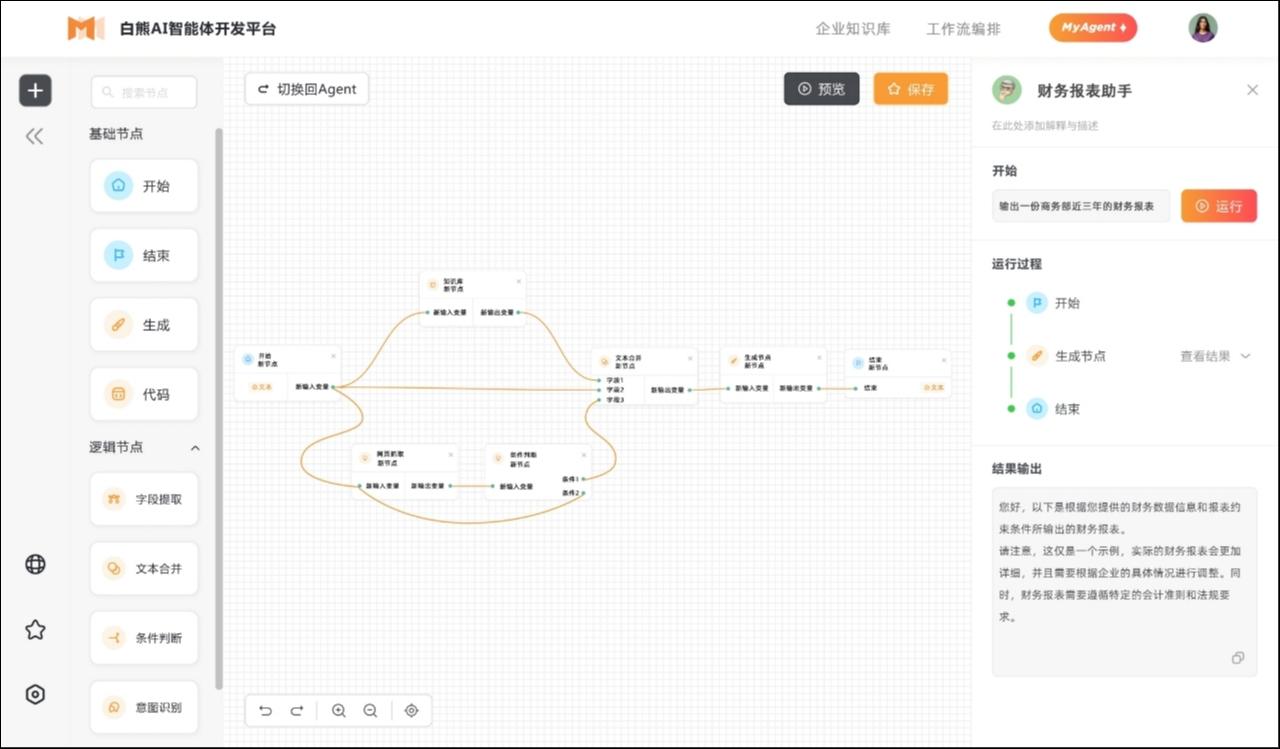Screen dimensions: 1280x749
Task: Click 切换回Agent button
Action: (x=307, y=89)
